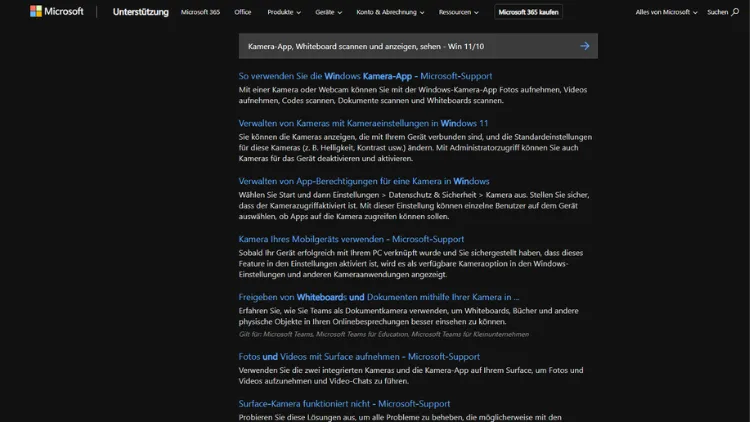Expand the Produkte dropdown
Image resolution: width=750 pixels, height=422 pixels.
pos(284,12)
